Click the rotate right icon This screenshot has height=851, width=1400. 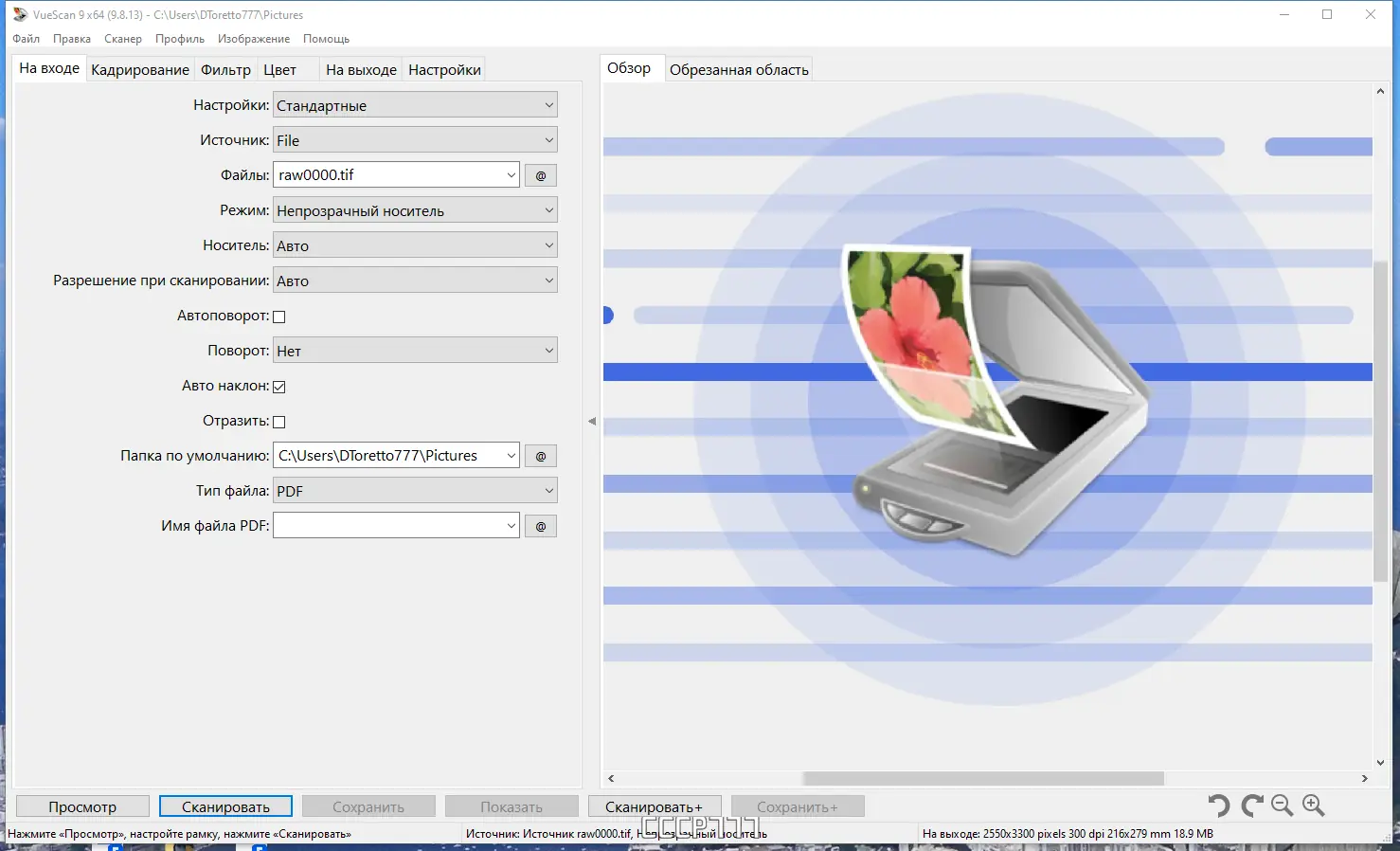click(1252, 806)
